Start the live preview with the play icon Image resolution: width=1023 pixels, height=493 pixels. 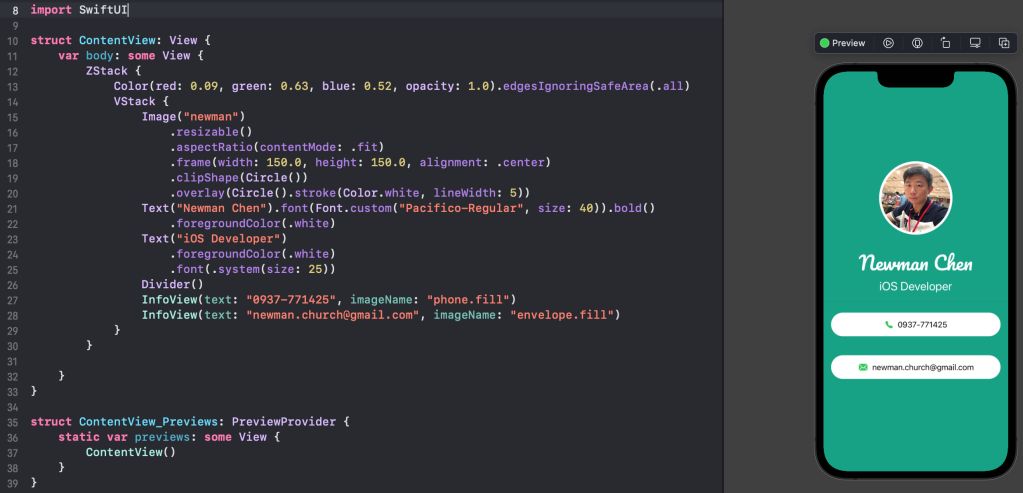coord(888,43)
